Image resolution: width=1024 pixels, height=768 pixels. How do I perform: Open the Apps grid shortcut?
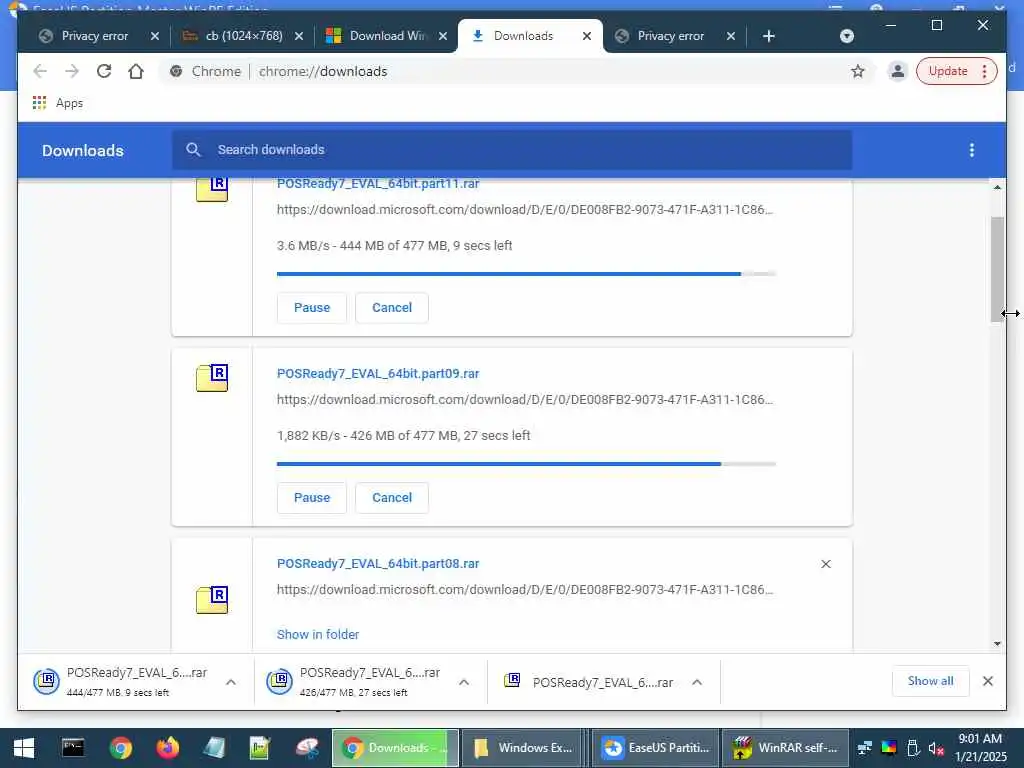[57, 103]
